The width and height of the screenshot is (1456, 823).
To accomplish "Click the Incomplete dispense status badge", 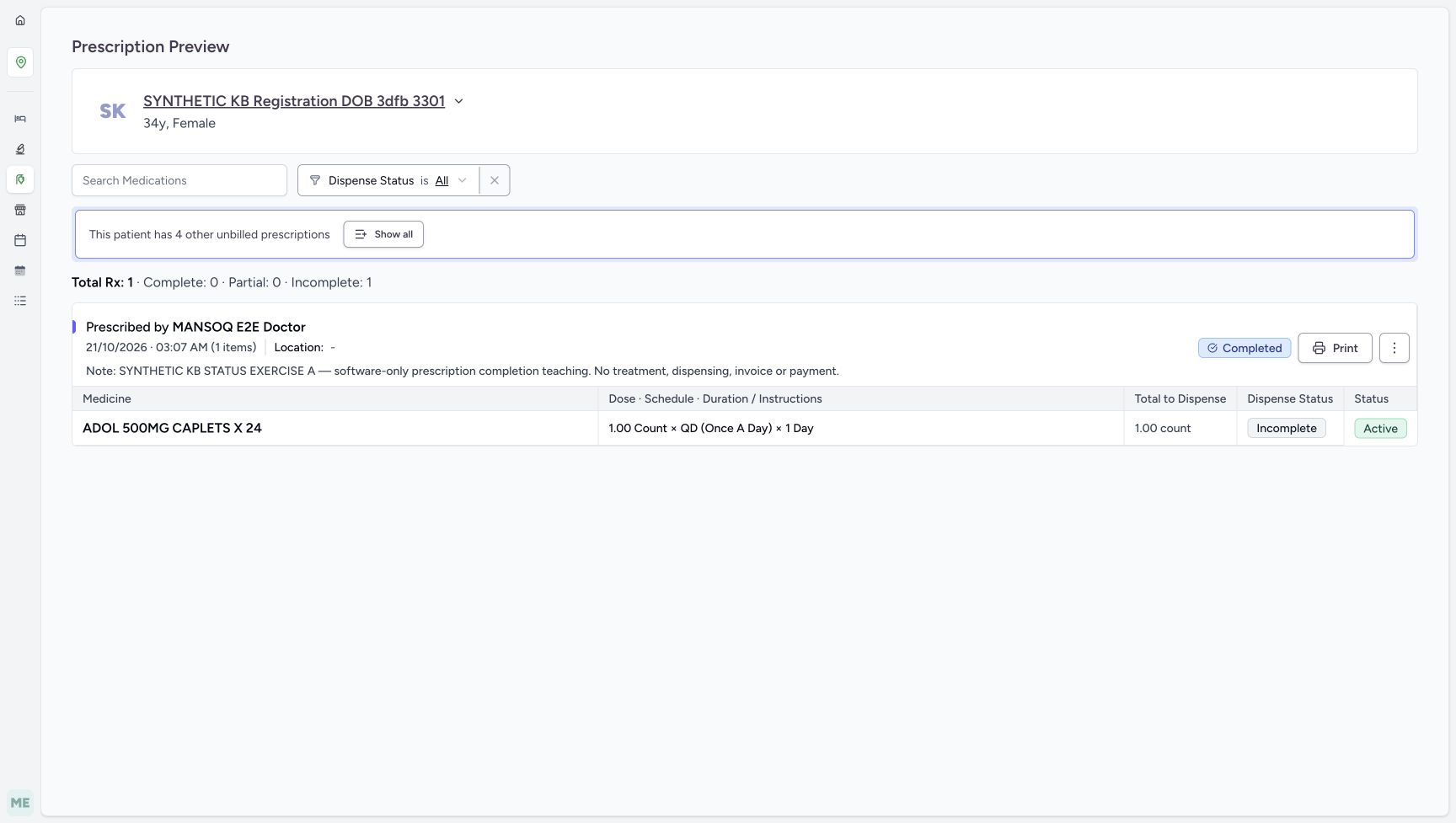I will 1287,428.
